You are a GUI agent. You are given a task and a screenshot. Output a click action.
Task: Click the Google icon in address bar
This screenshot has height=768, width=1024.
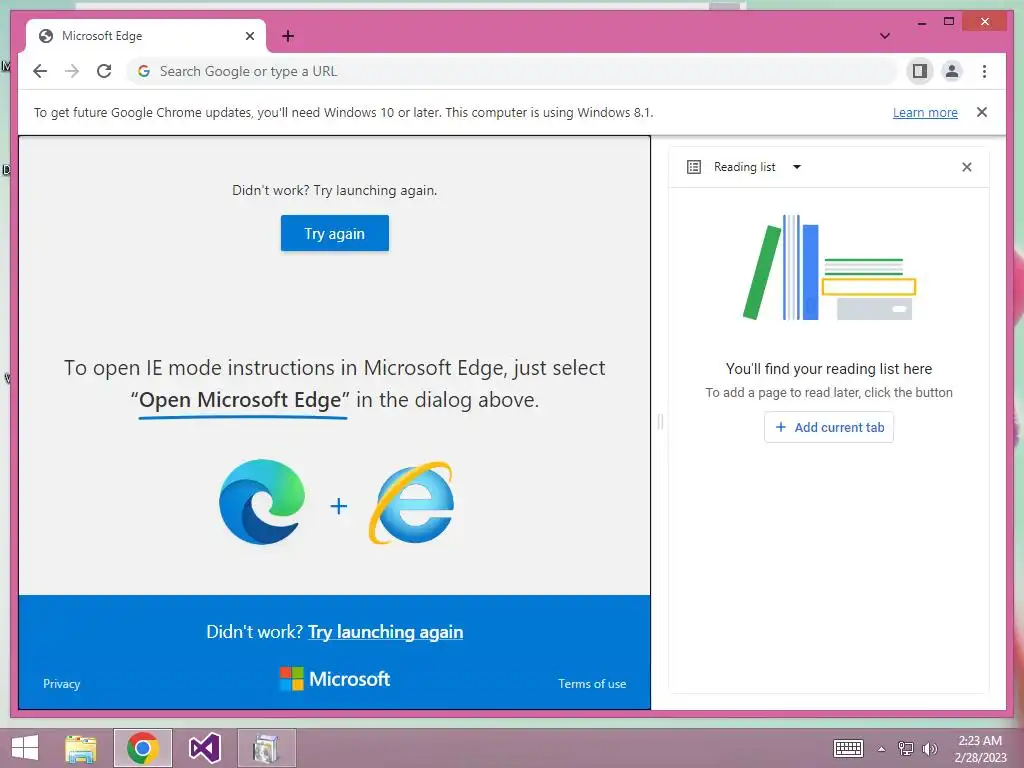[x=144, y=71]
